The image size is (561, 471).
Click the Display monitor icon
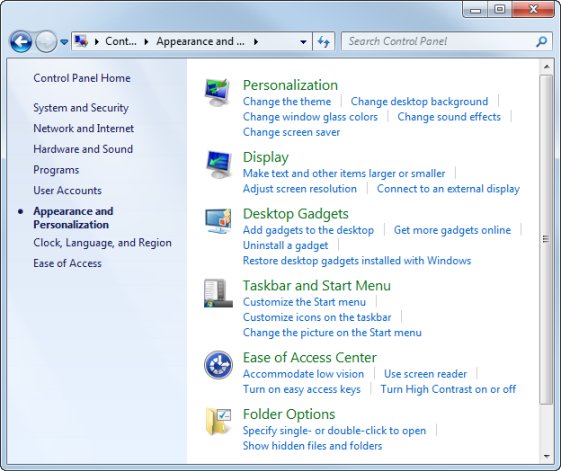click(x=218, y=164)
